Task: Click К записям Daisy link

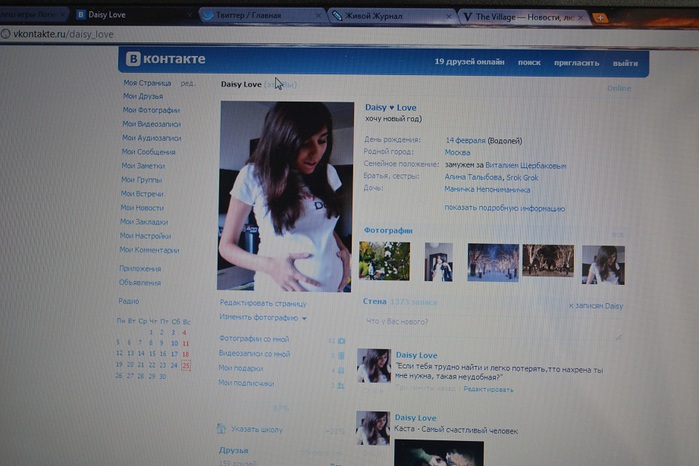Action: pos(596,306)
